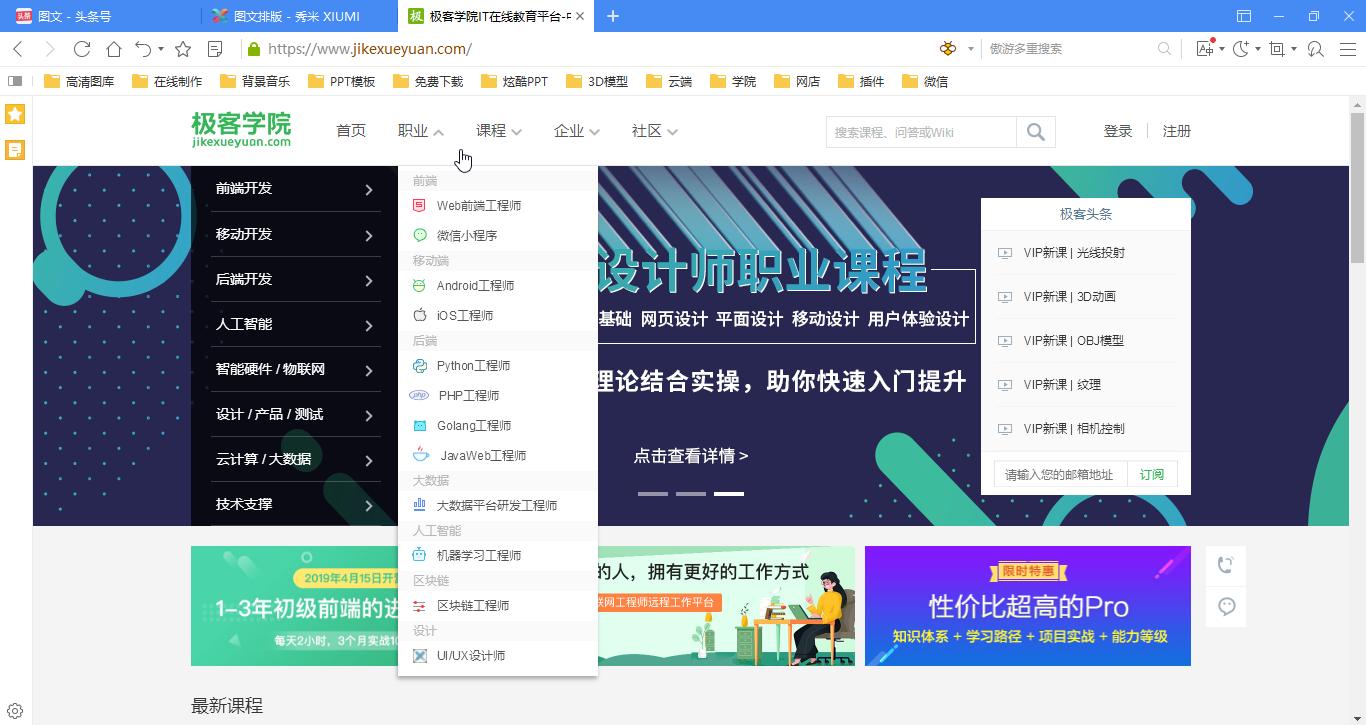The image size is (1366, 725).
Task: Switch to the 图文排版 - 秀米 XIUMI tab
Action: pos(300,16)
